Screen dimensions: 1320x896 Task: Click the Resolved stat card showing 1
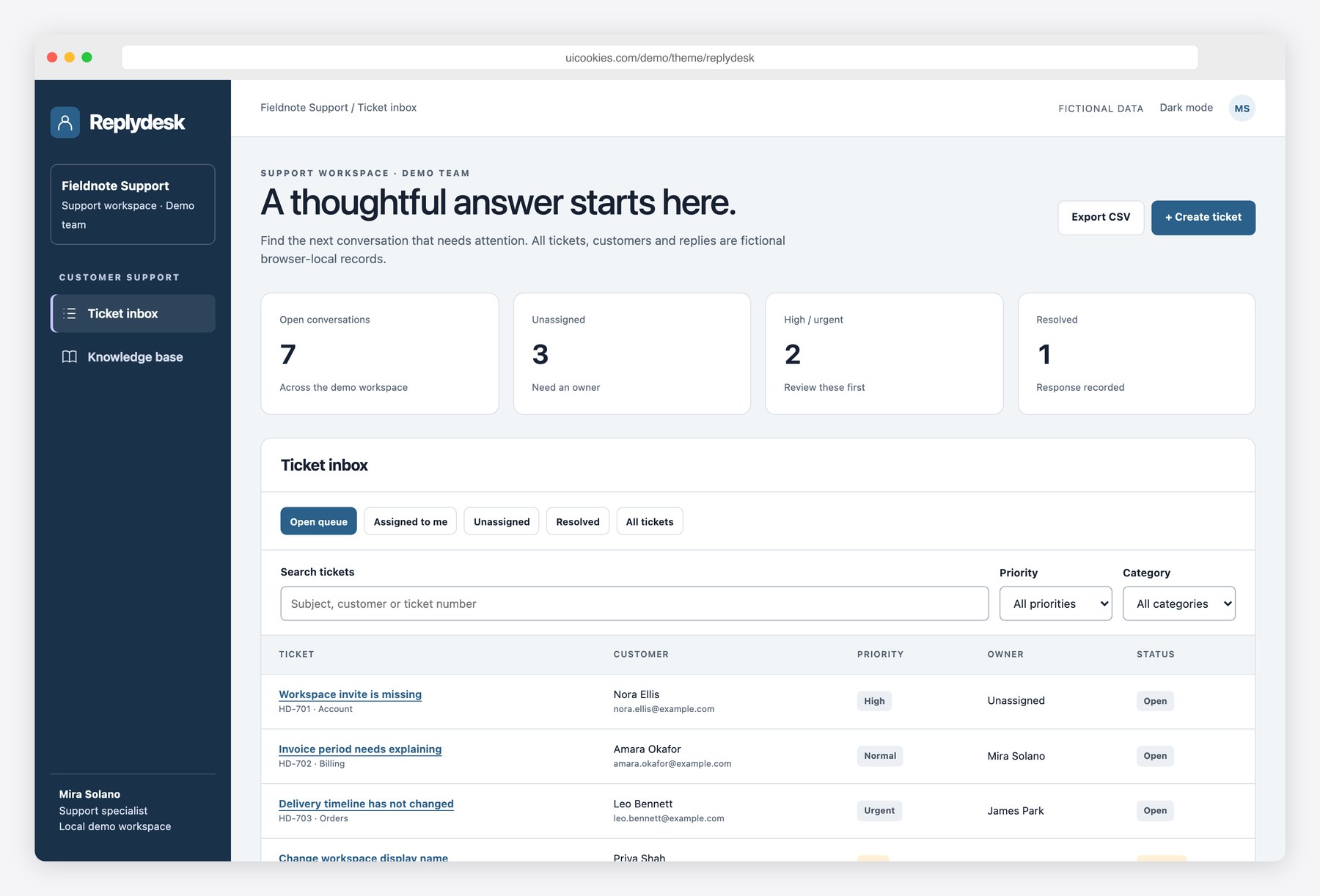(1137, 354)
